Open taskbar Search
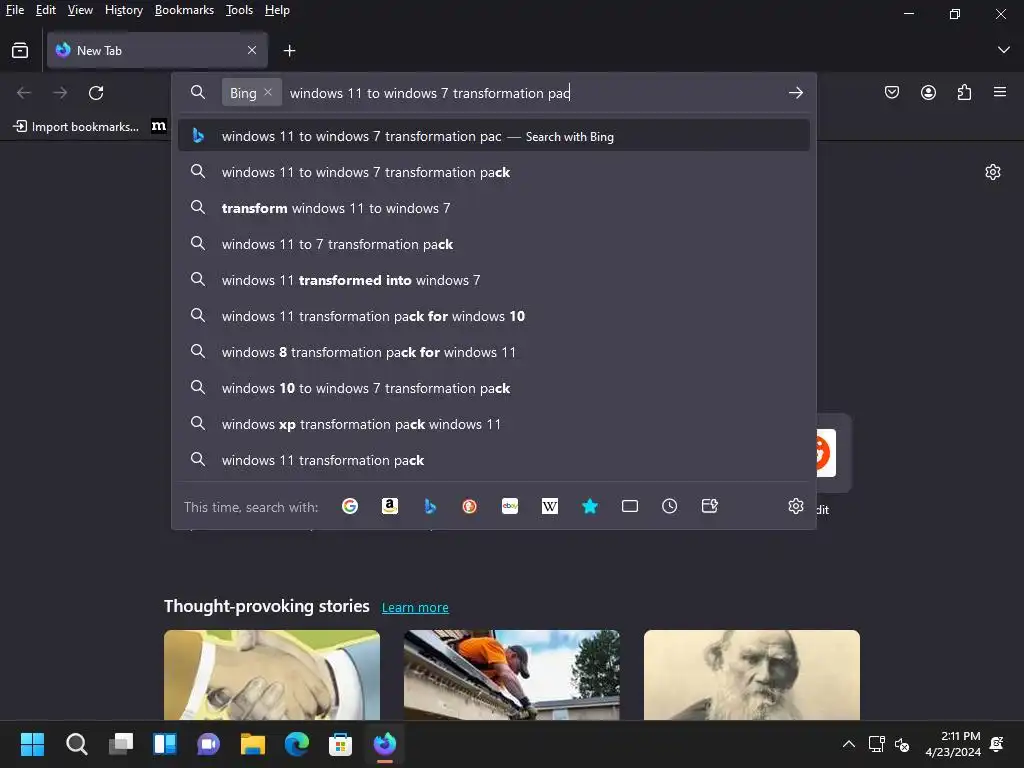 click(76, 744)
